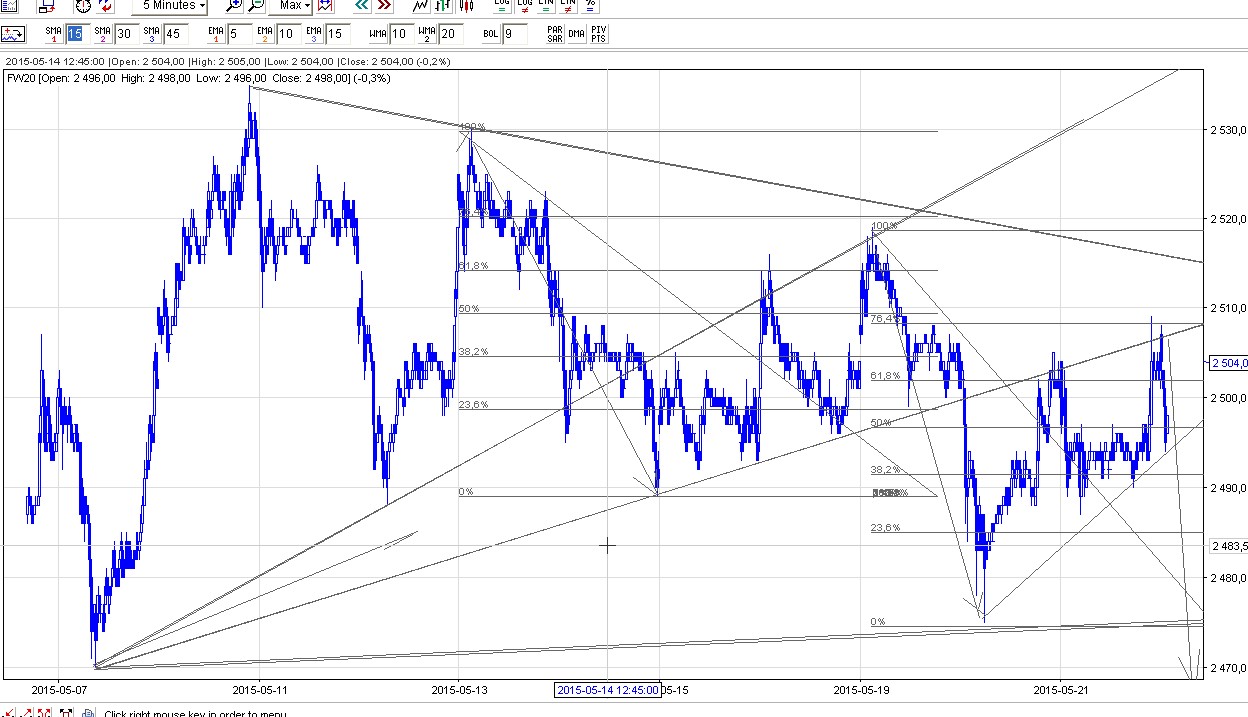Edit EMA 1 period field showing 5
Image resolution: width=1248 pixels, height=717 pixels.
[239, 34]
